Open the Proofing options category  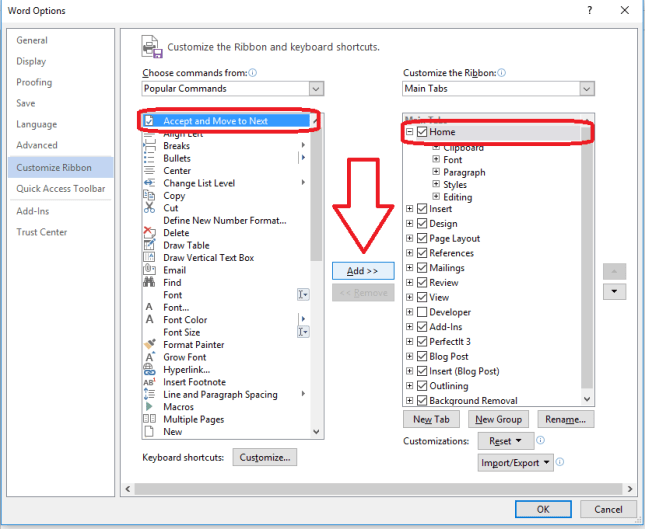click(x=34, y=82)
